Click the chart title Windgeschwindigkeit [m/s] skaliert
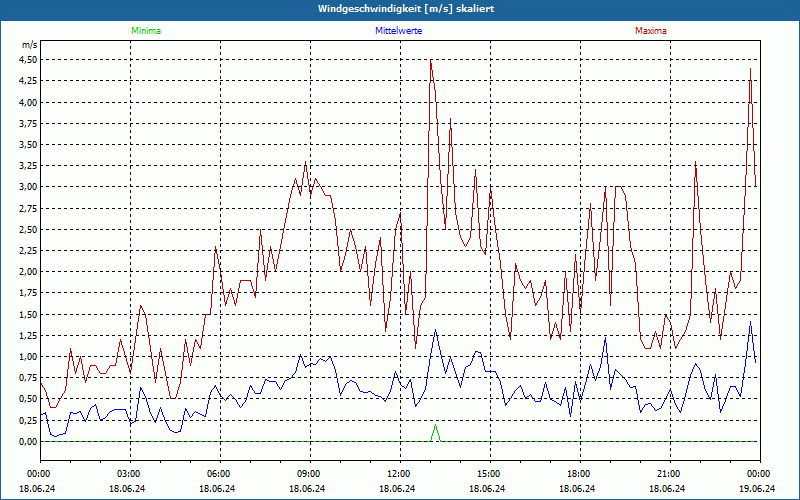 [406, 9]
